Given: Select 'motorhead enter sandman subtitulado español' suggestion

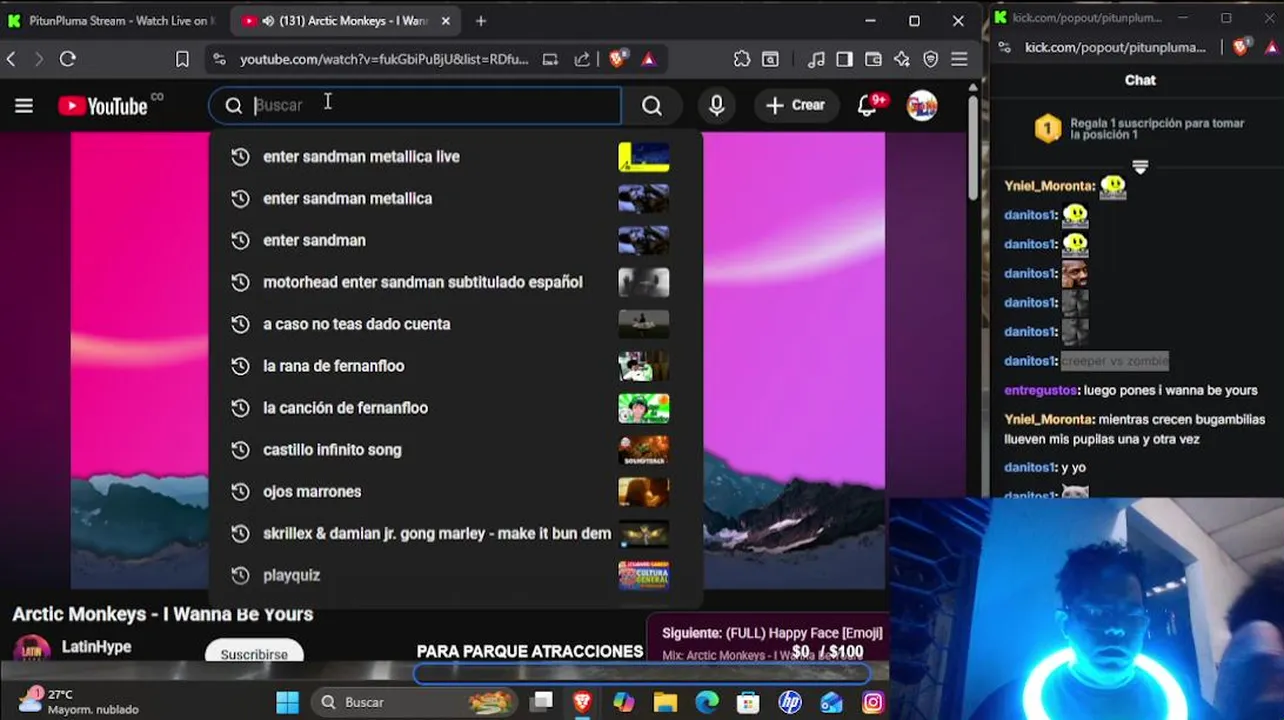Looking at the screenshot, I should pyautogui.click(x=455, y=283).
